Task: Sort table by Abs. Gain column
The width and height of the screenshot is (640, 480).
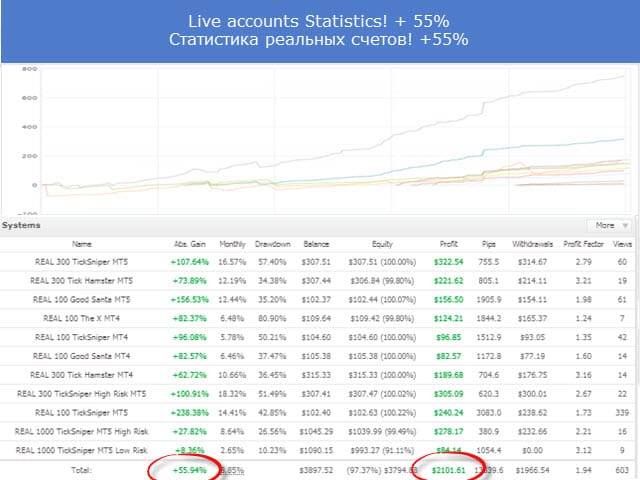Action: [187, 244]
